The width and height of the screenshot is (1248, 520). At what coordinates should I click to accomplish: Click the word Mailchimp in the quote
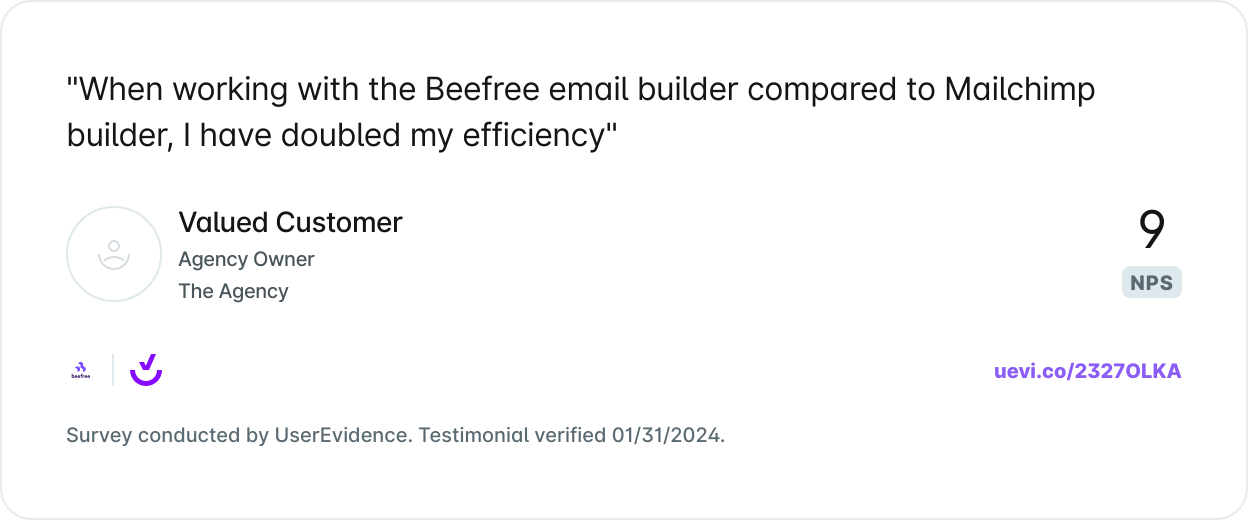(x=1020, y=90)
